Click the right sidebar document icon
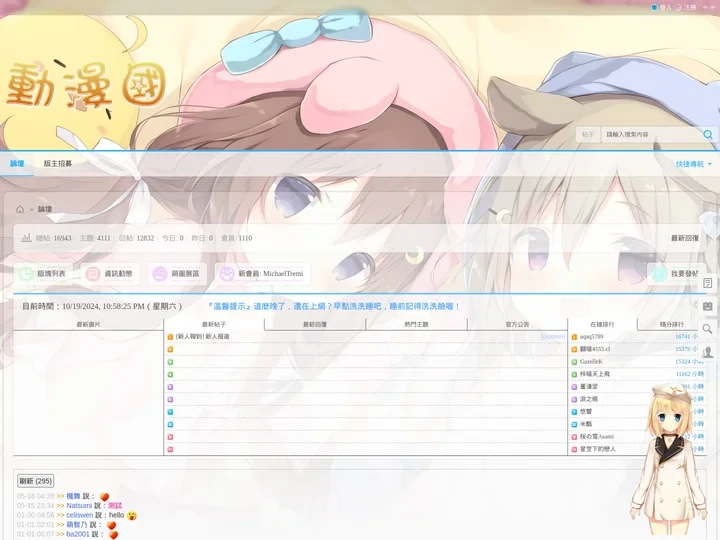This screenshot has width=720, height=540. [x=708, y=283]
